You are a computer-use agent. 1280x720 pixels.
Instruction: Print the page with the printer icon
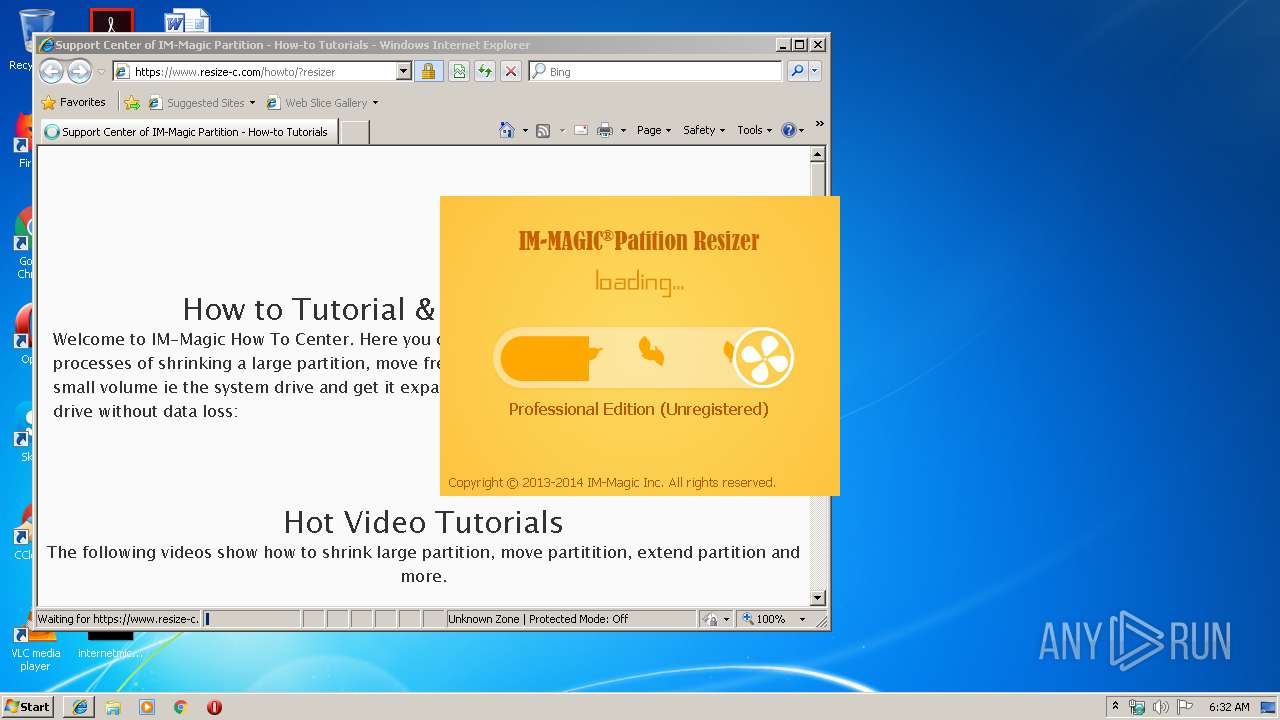pyautogui.click(x=604, y=130)
